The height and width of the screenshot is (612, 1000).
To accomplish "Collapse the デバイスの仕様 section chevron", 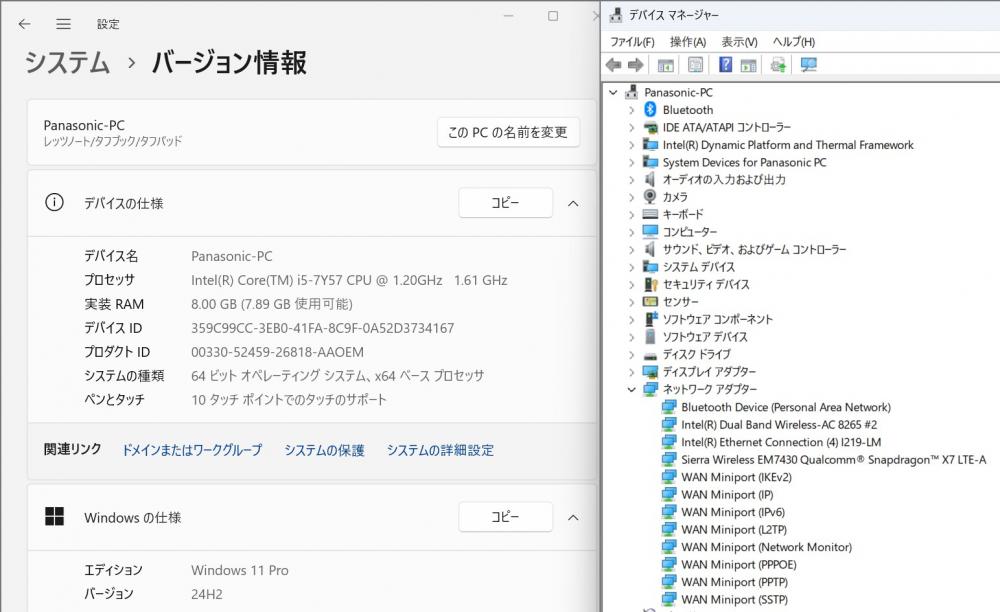I will click(573, 203).
